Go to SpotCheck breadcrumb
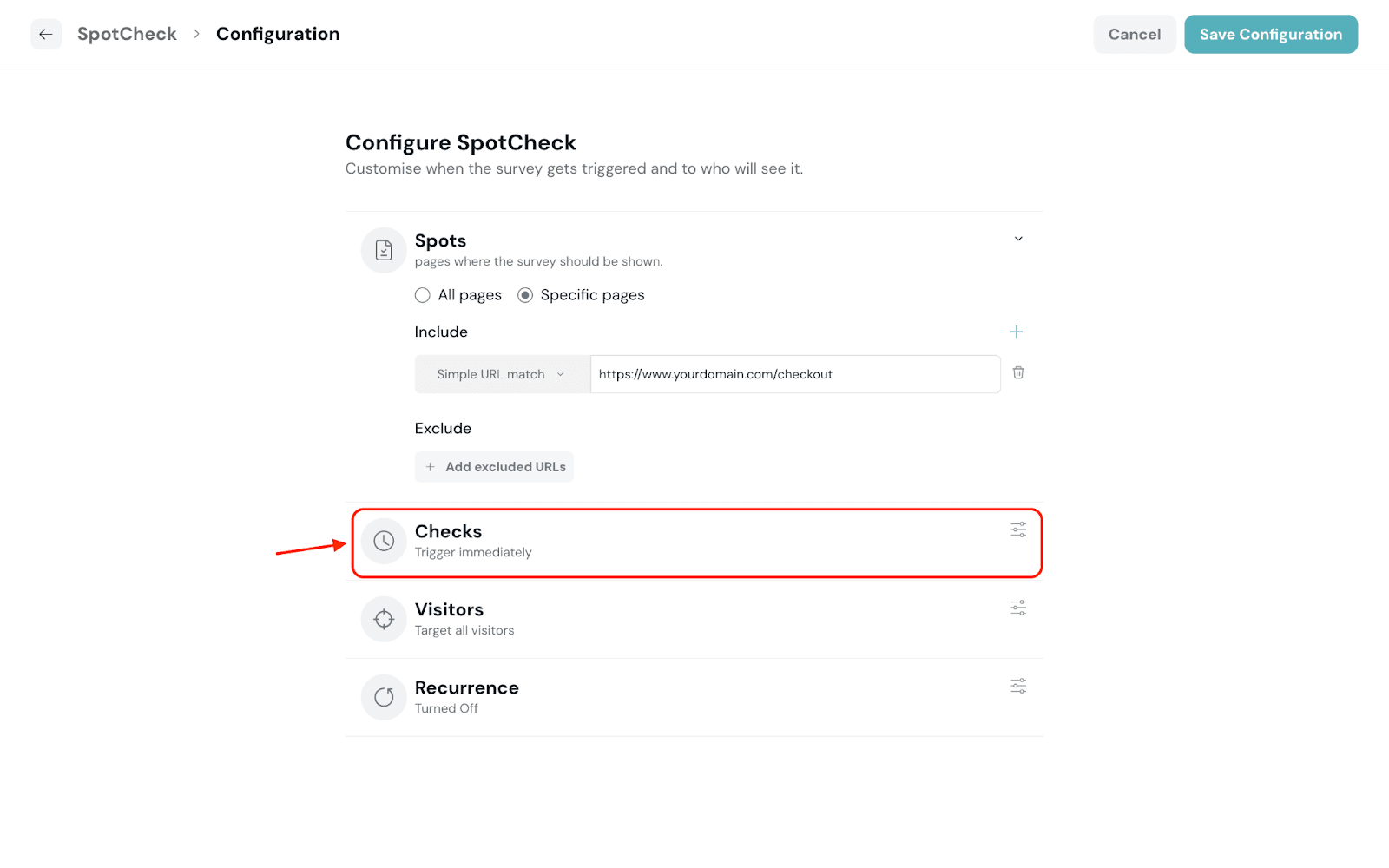The image size is (1389, 868). pyautogui.click(x=127, y=34)
